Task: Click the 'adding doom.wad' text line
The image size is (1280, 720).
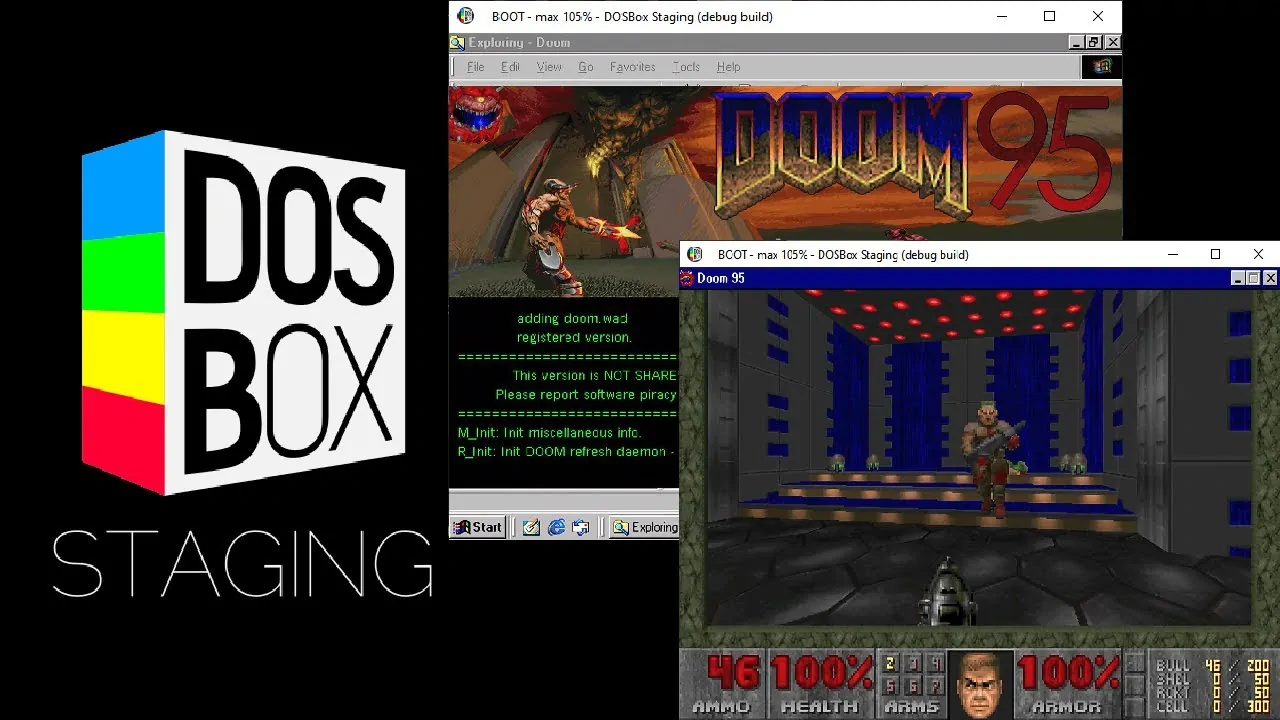Action: tap(572, 319)
